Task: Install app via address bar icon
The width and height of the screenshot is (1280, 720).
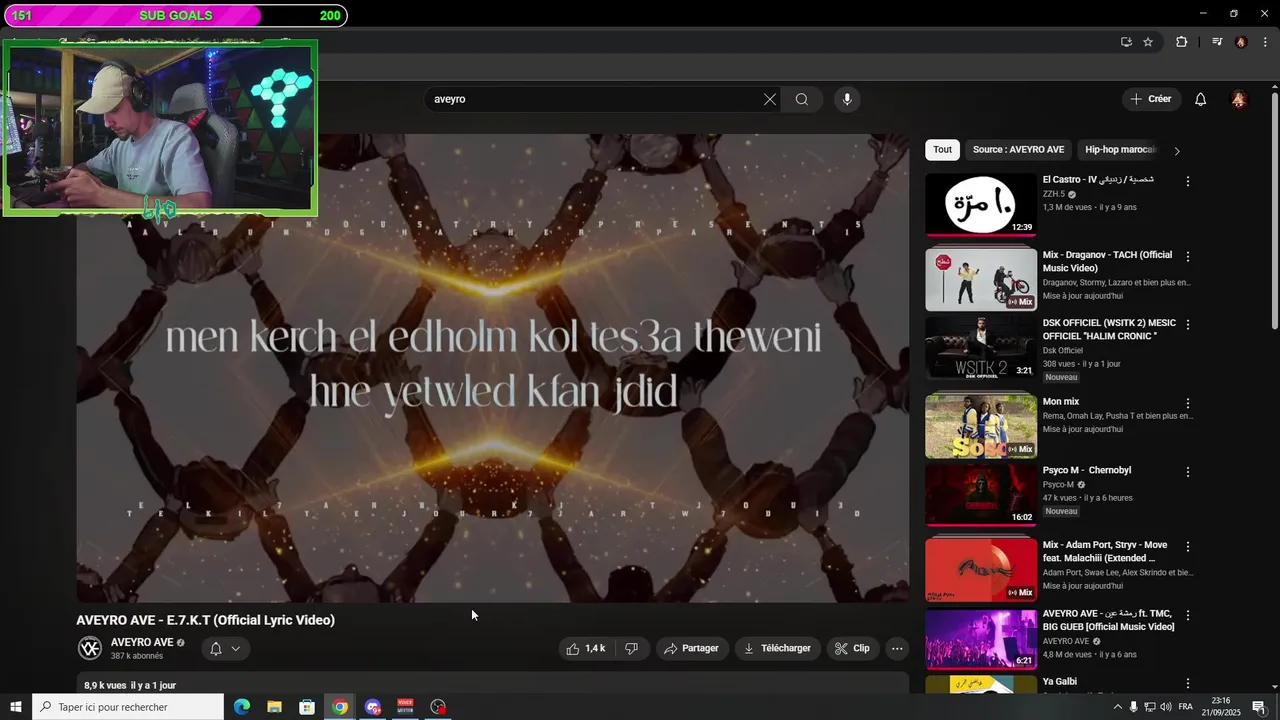Action: (1126, 42)
